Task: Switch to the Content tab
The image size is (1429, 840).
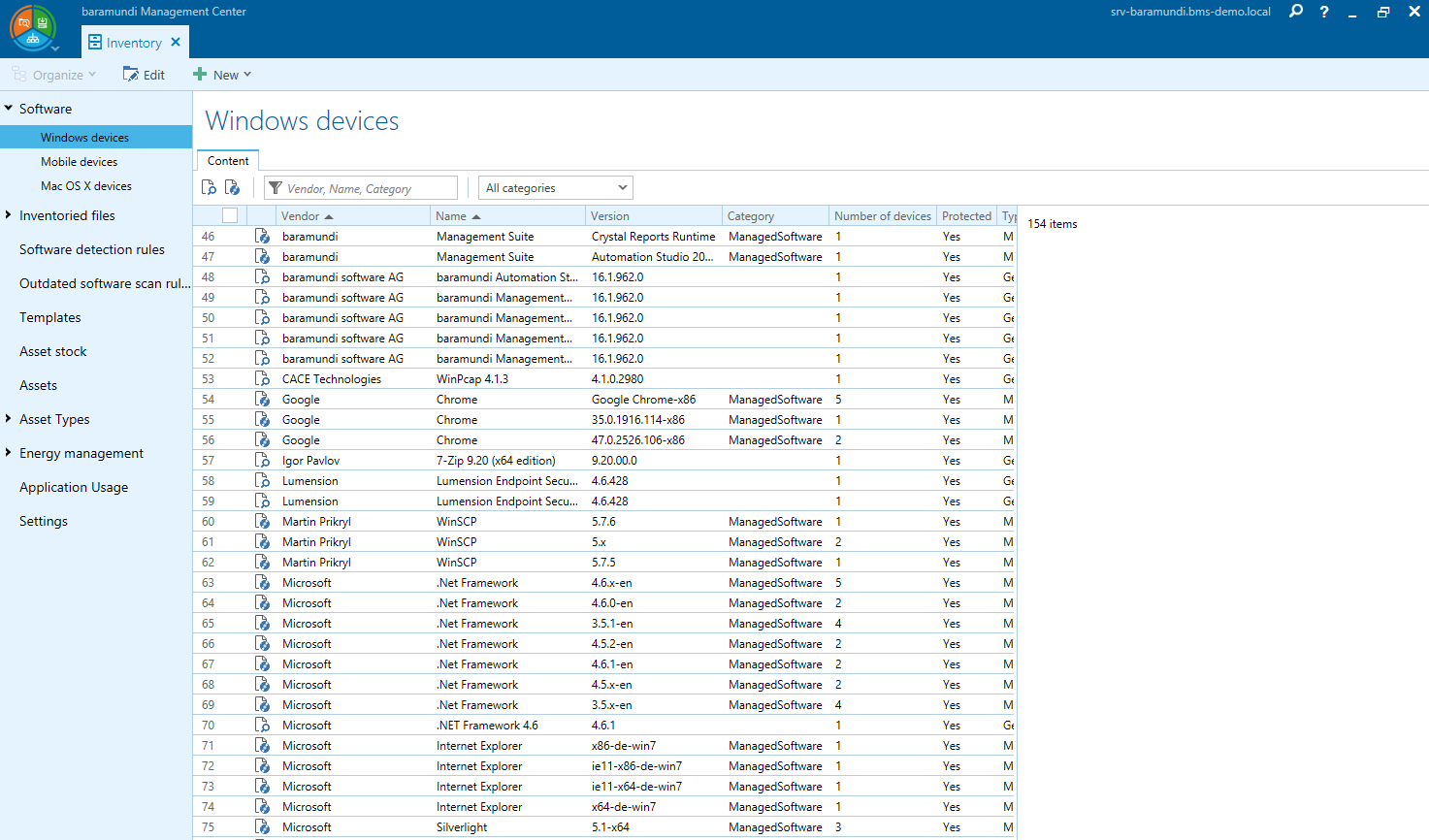Action: pos(228,161)
